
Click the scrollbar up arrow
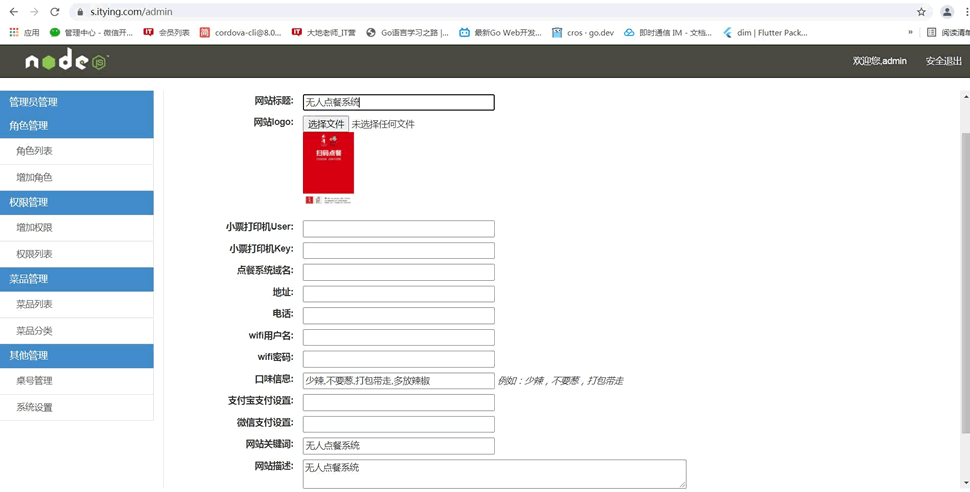(966, 97)
